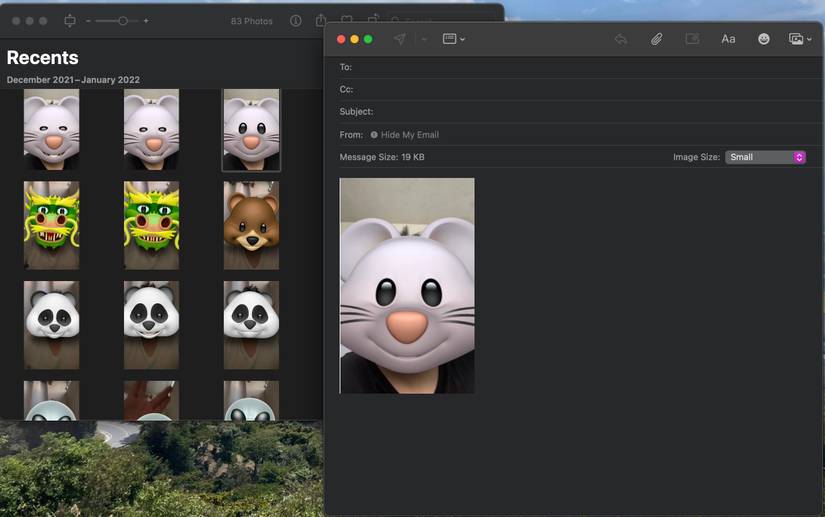Click the 83 Photos count label
825x517 pixels.
[251, 21]
